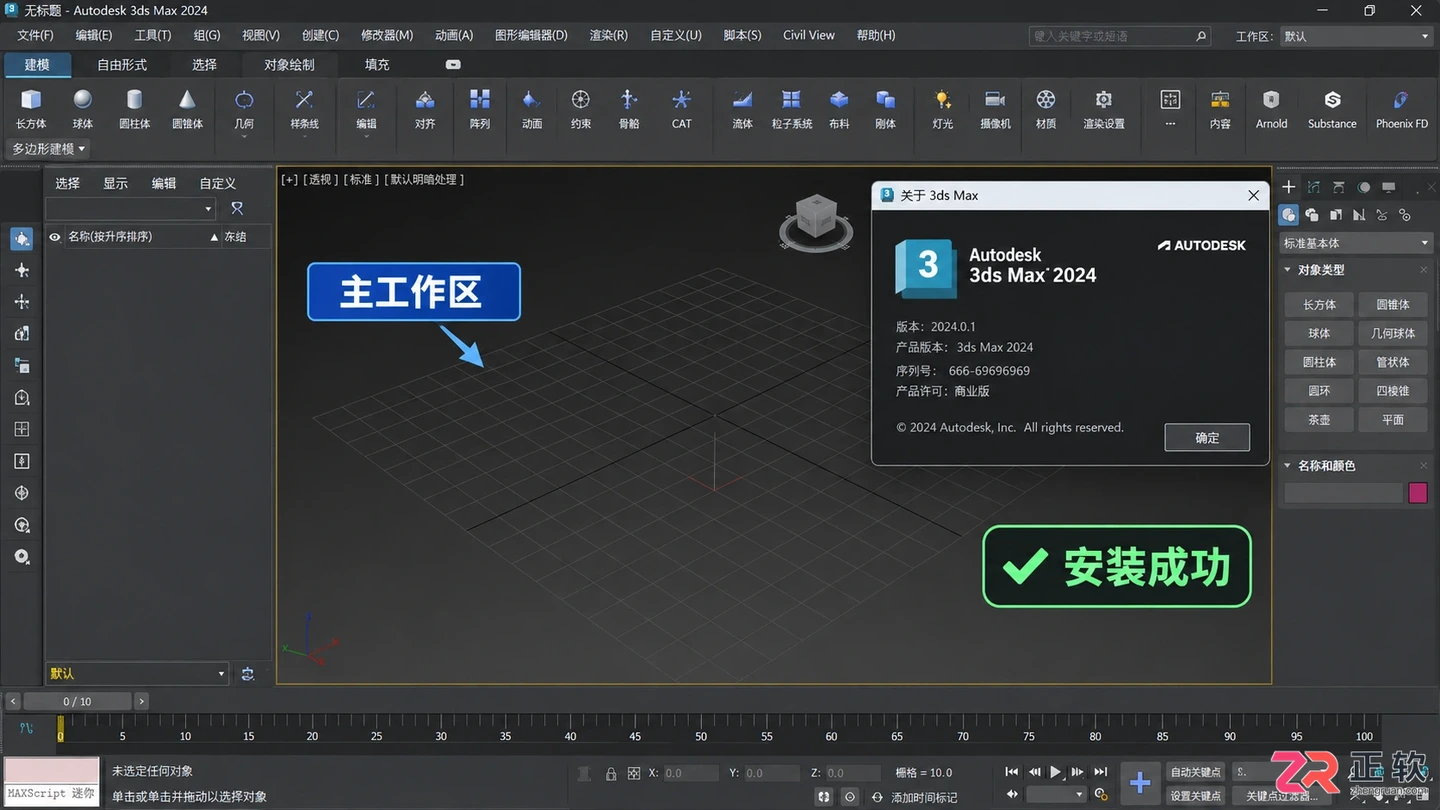Toggle visibility eye in scene explorer header

click(55, 237)
